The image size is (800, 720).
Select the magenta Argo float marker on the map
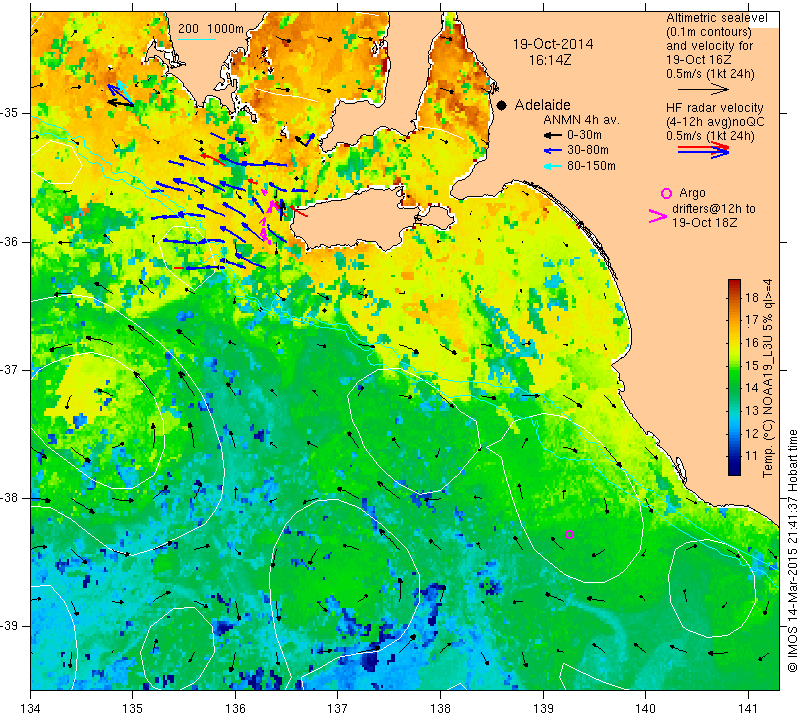tap(570, 535)
